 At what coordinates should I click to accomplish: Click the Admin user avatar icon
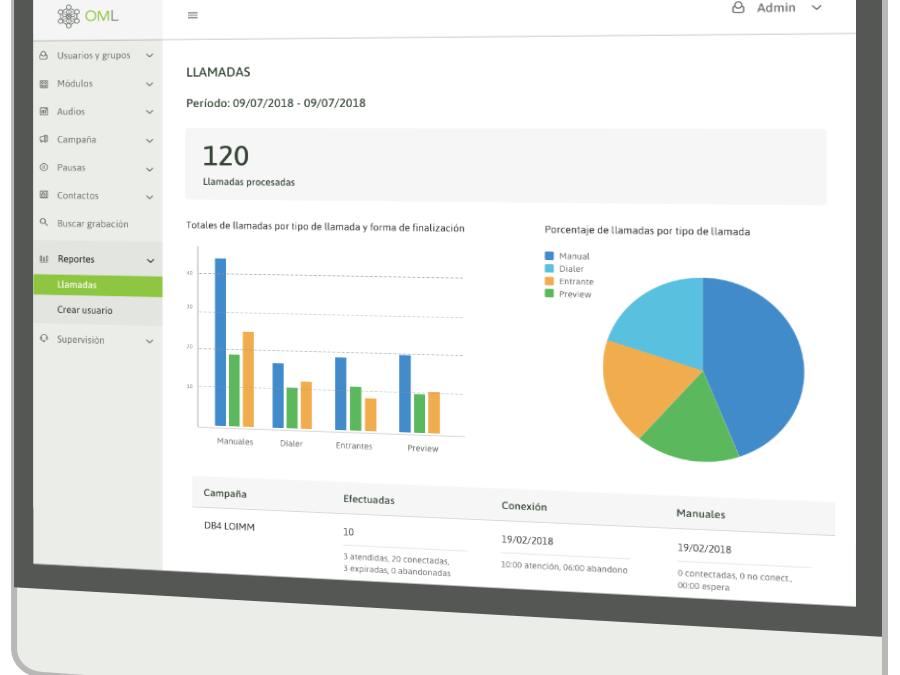coord(738,8)
